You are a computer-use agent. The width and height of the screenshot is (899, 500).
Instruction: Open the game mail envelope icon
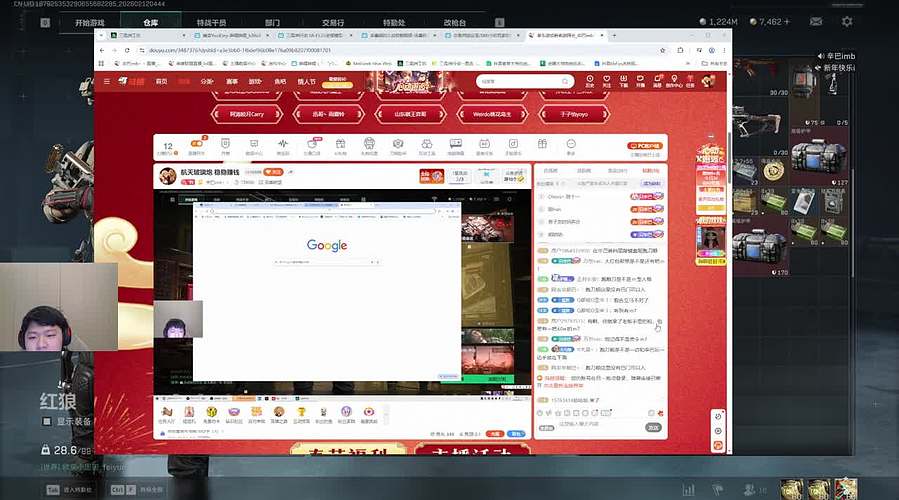(x=816, y=21)
